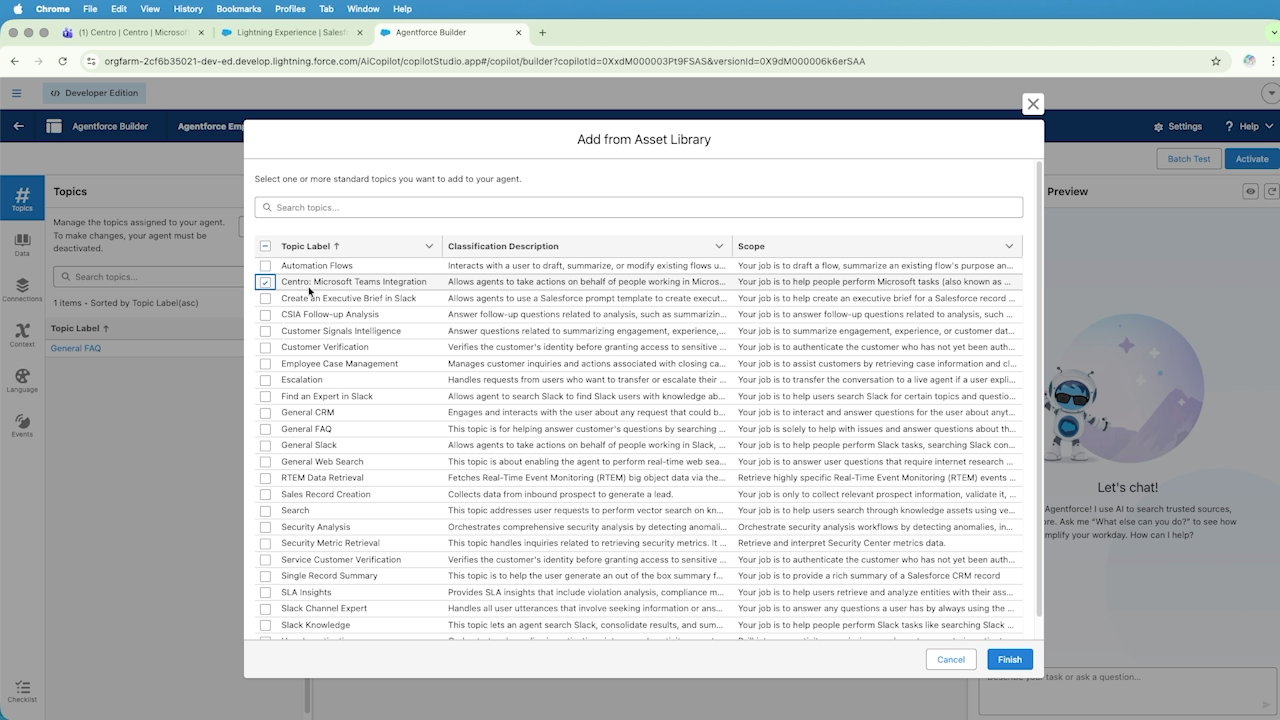Open the Window menu
Image resolution: width=1280 pixels, height=720 pixels.
363,9
